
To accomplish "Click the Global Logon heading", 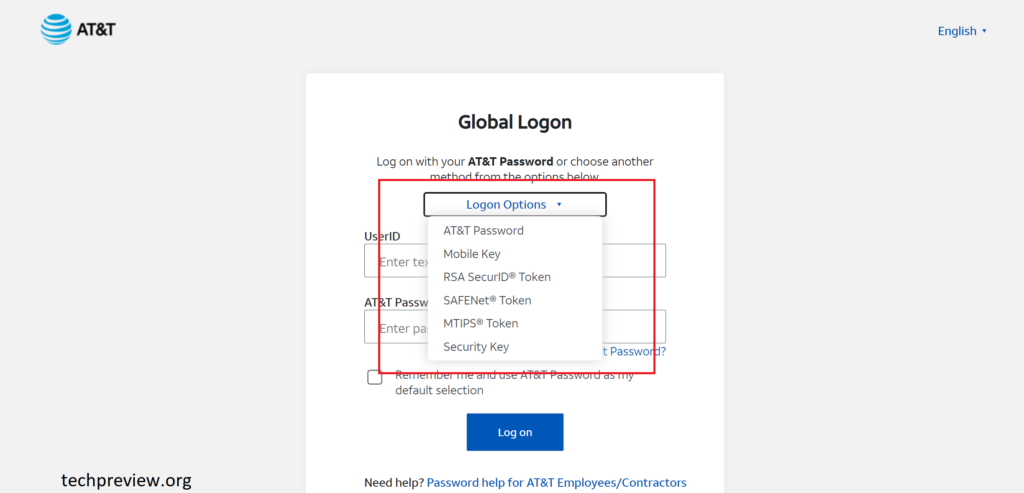I will [x=515, y=123].
